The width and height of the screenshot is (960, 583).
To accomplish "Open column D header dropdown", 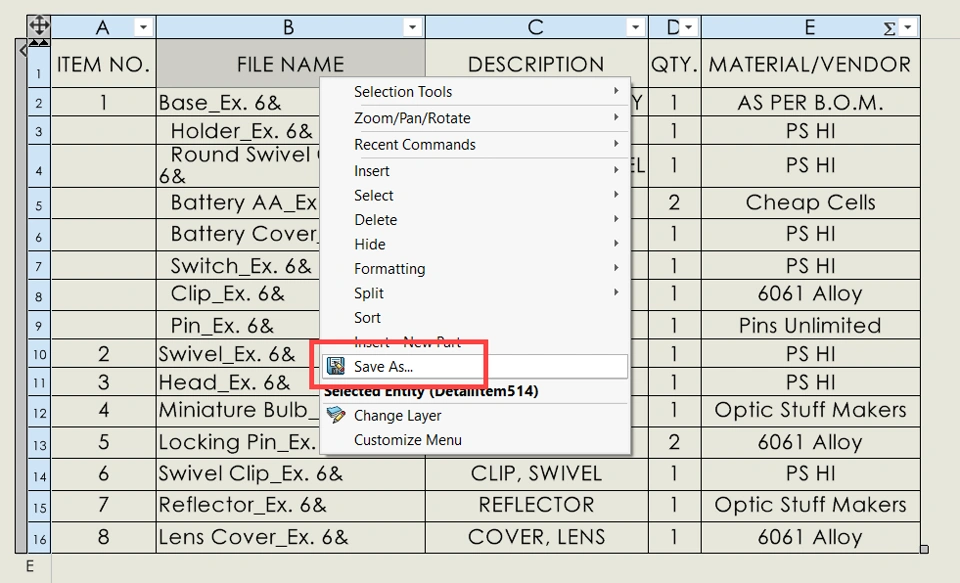I will (x=689, y=27).
